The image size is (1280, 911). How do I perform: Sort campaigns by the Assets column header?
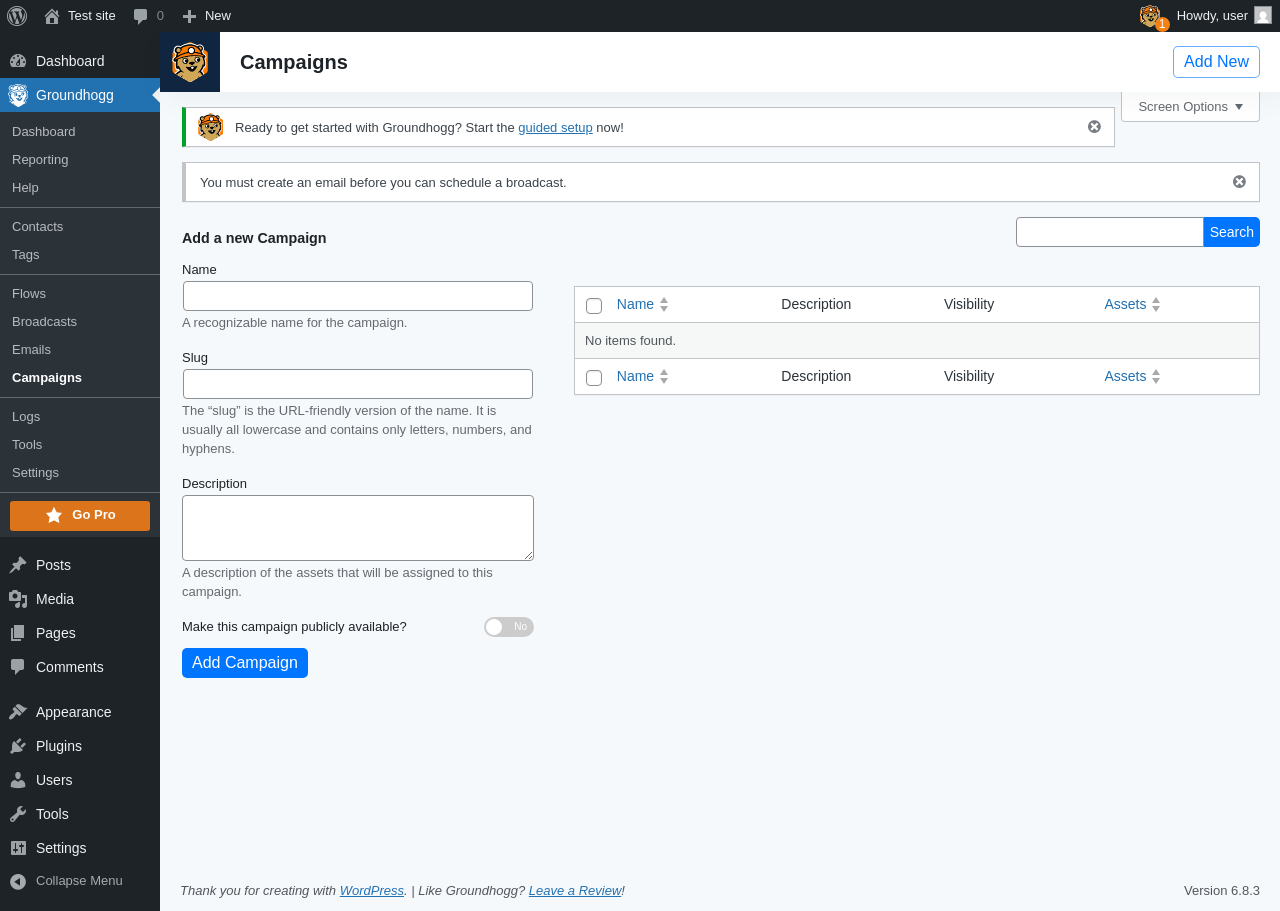pos(1125,304)
